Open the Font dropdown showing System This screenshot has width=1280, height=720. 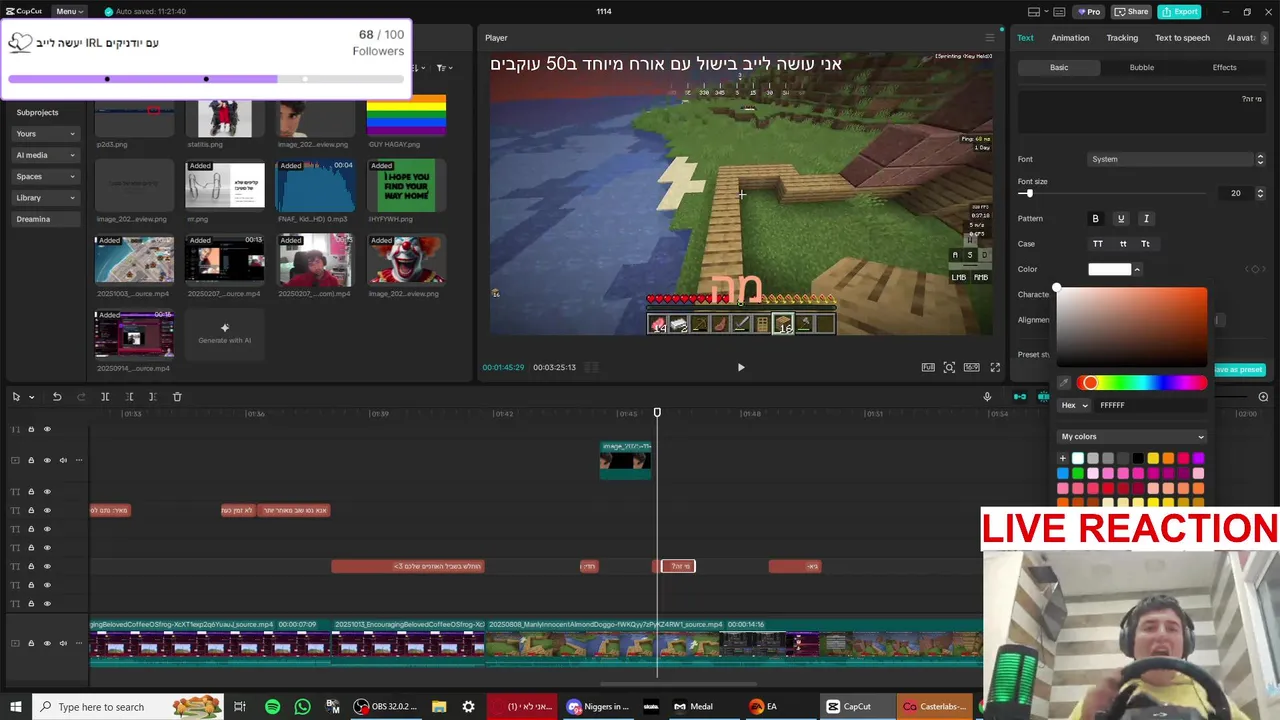1177,159
